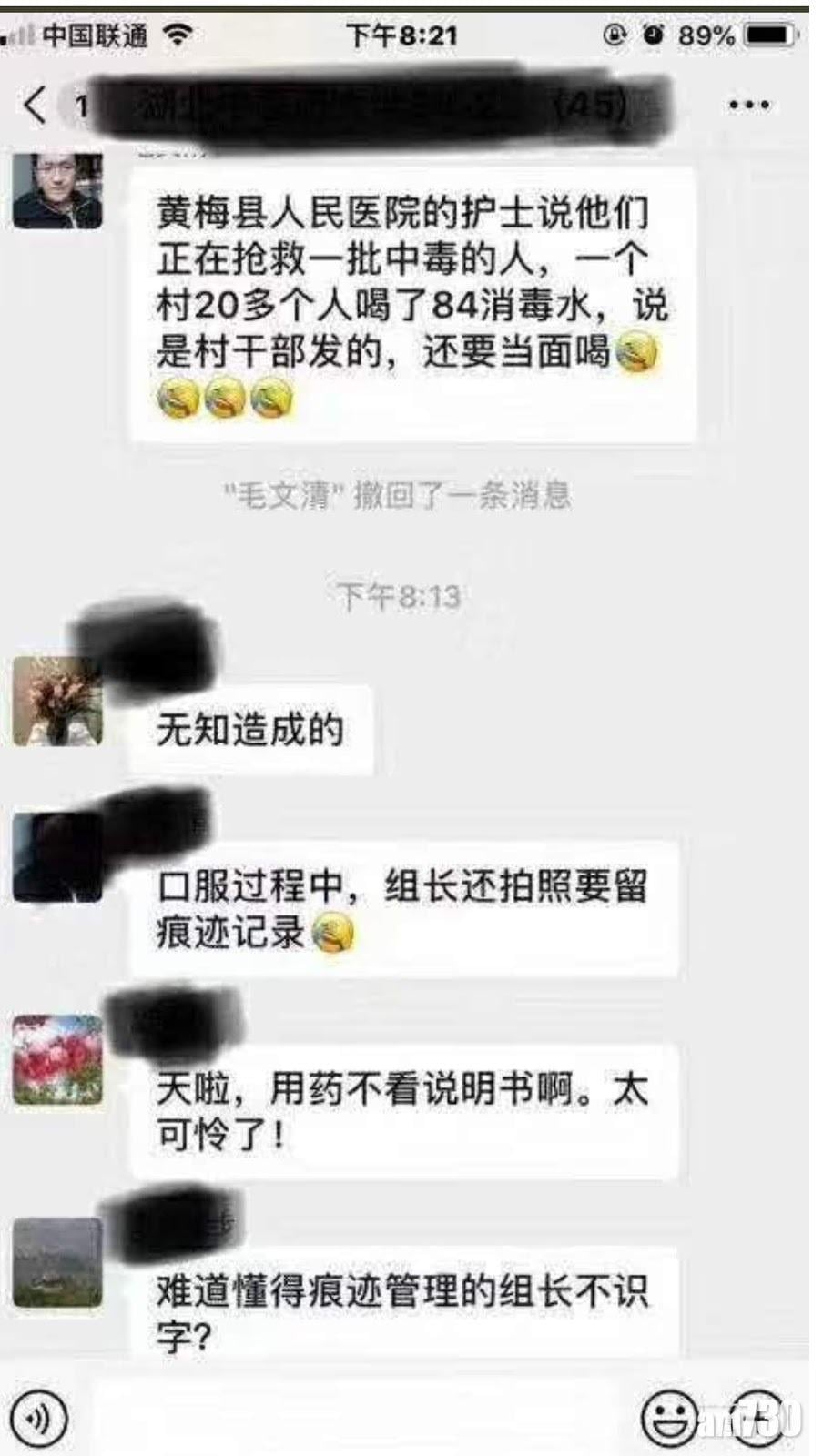Open the three-dot chat options menu
The width and height of the screenshot is (823, 1456).
click(x=748, y=106)
